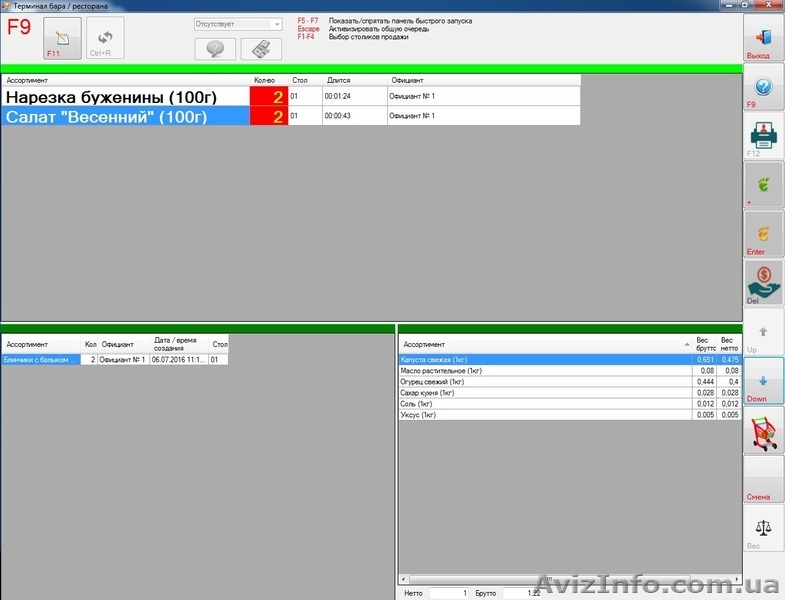Click the Вес scales icon
The height and width of the screenshot is (600, 785).
(x=763, y=528)
